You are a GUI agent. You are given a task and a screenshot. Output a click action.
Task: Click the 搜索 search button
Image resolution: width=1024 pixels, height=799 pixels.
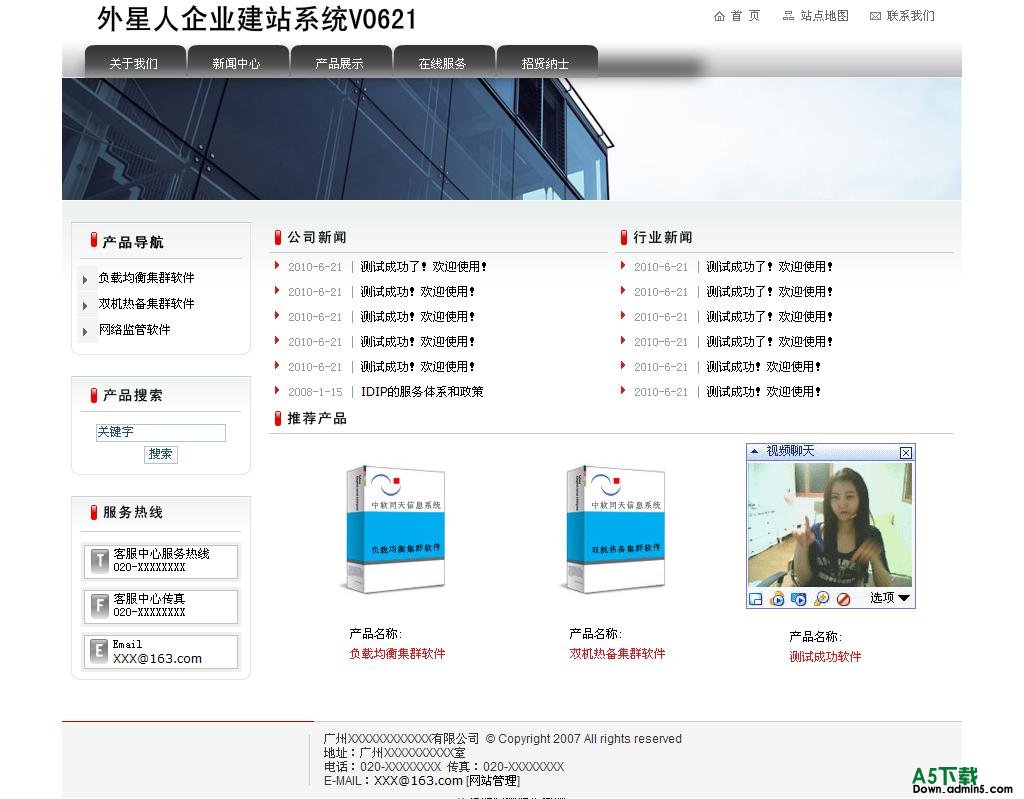(x=161, y=454)
